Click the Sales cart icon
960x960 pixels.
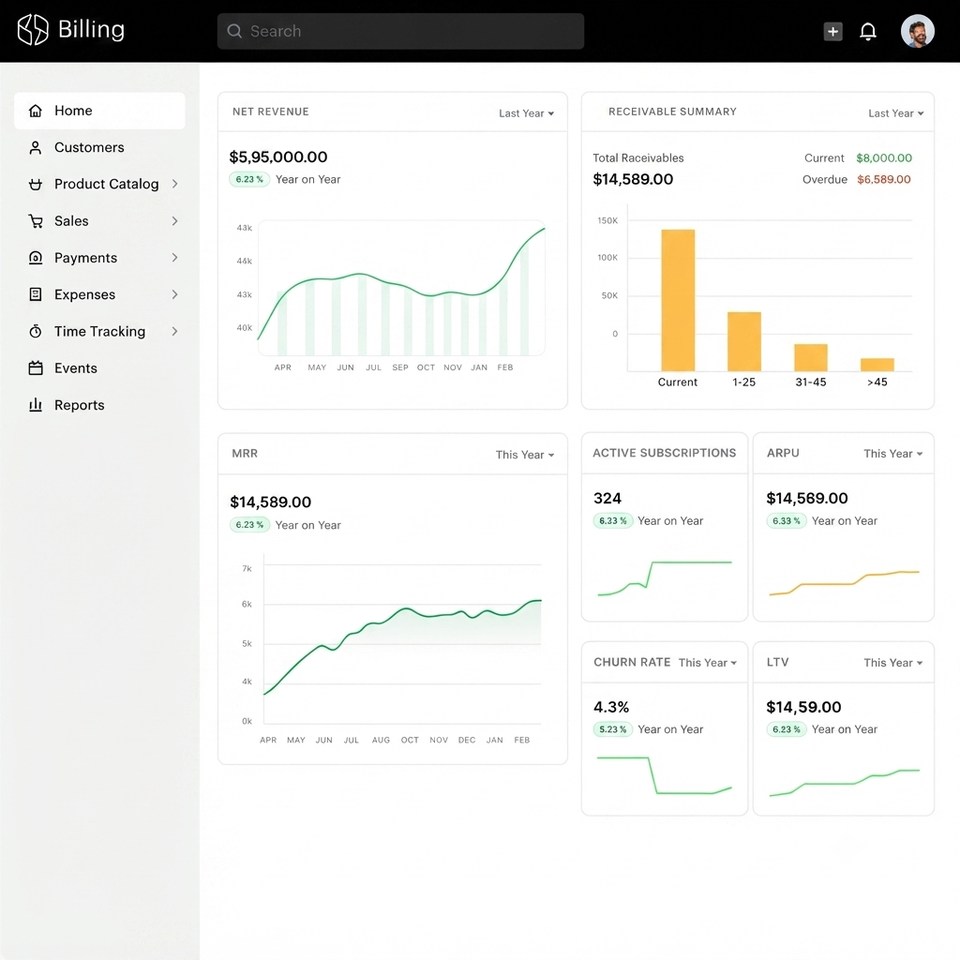click(36, 221)
